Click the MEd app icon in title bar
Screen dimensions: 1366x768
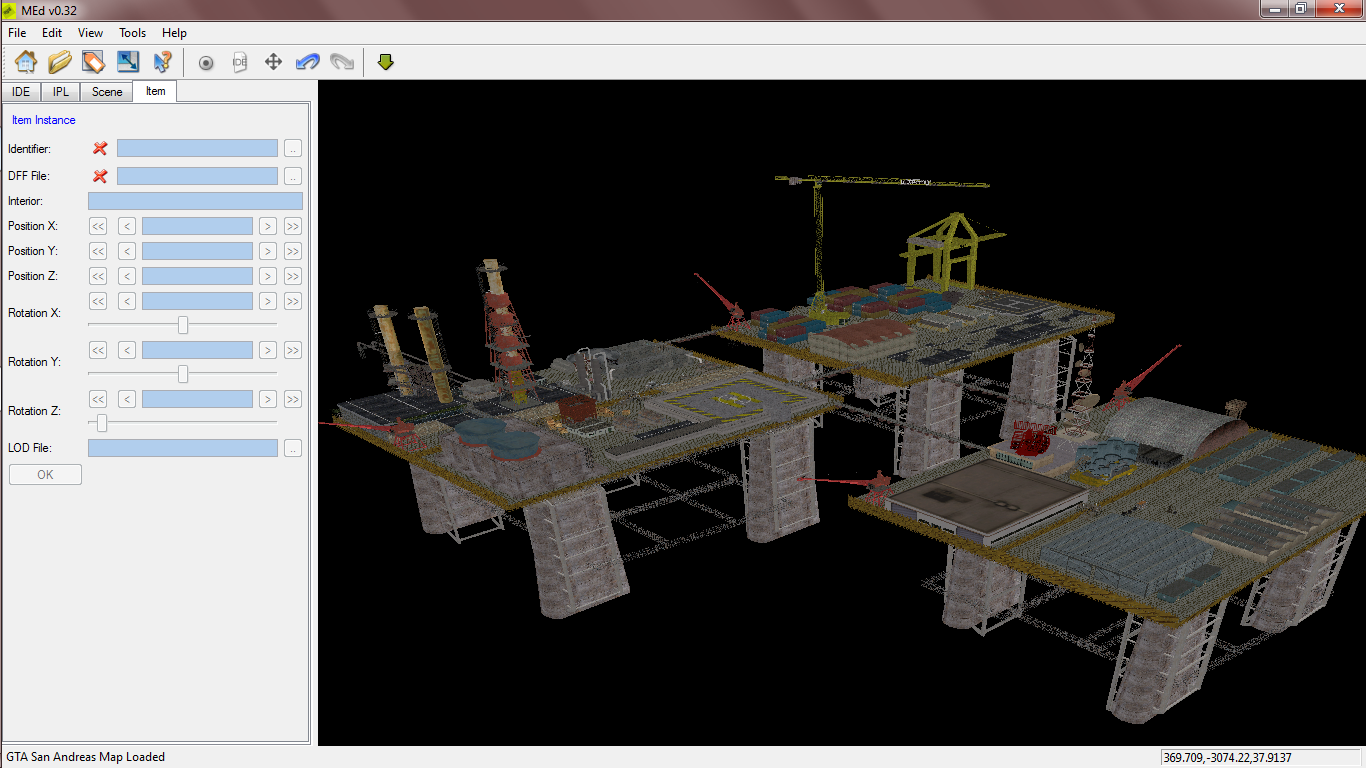(x=9, y=10)
